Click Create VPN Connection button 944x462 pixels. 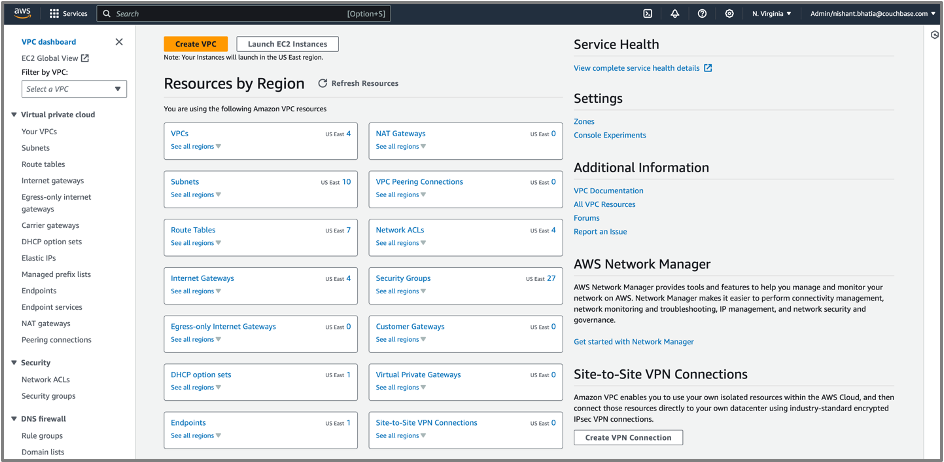click(628, 437)
